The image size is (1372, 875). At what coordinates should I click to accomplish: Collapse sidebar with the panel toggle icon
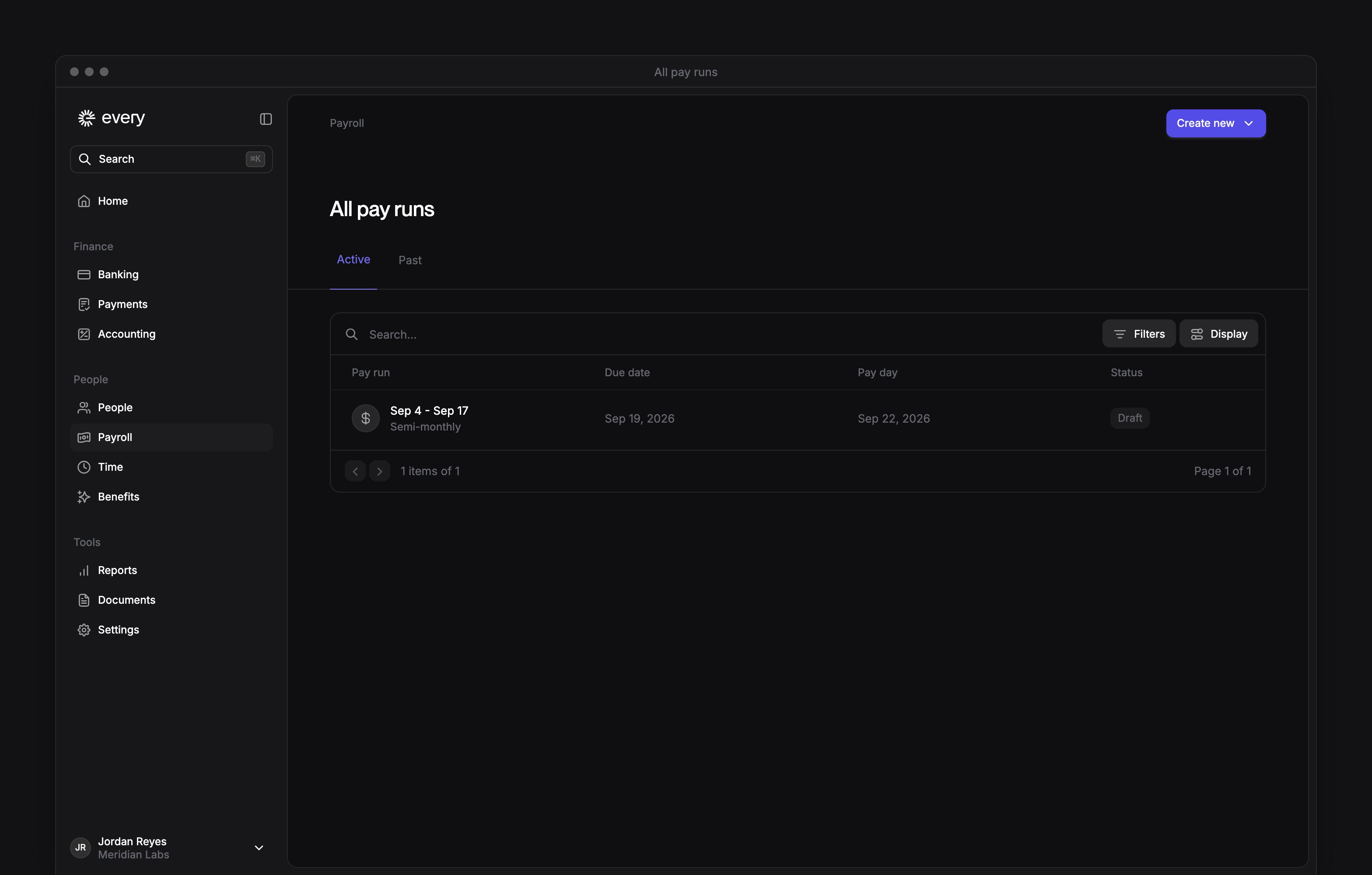pyautogui.click(x=266, y=119)
